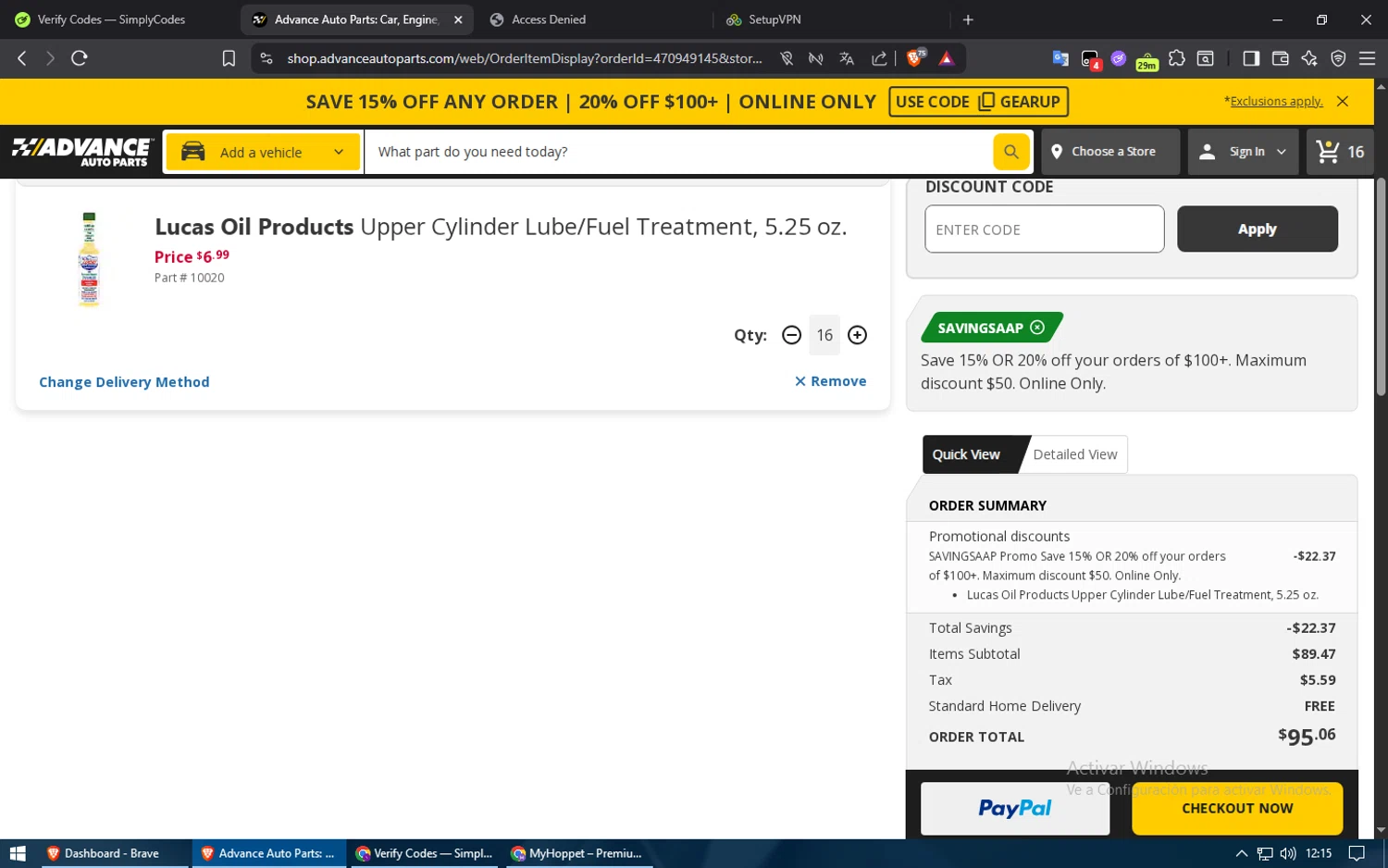1388x868 pixels.
Task: Open shopping cart with 16 items
Action: coord(1339,152)
